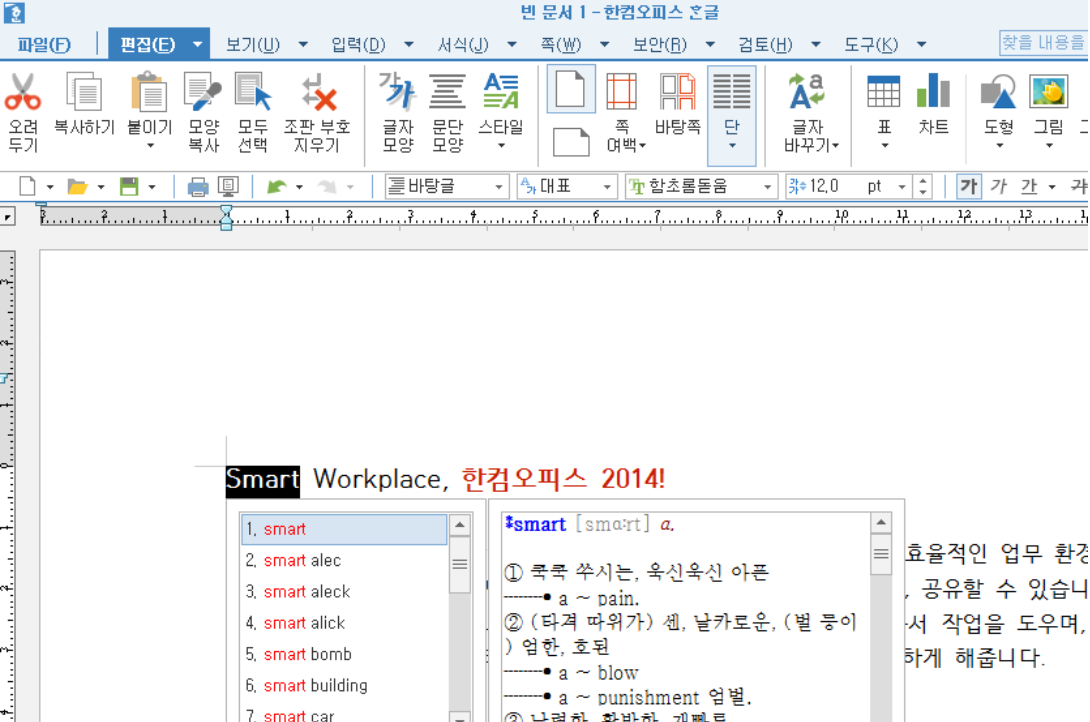Expand the Undo history dropdown arrow
Image resolution: width=1090 pixels, height=722 pixels.
click(299, 187)
